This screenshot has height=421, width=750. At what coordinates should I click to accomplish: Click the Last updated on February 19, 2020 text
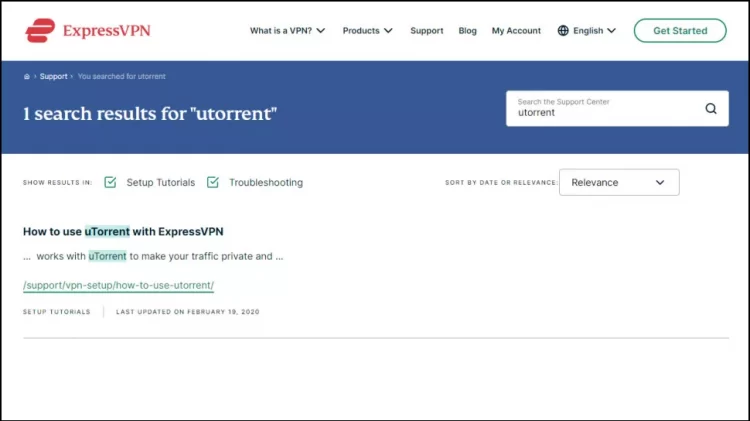coord(188,312)
